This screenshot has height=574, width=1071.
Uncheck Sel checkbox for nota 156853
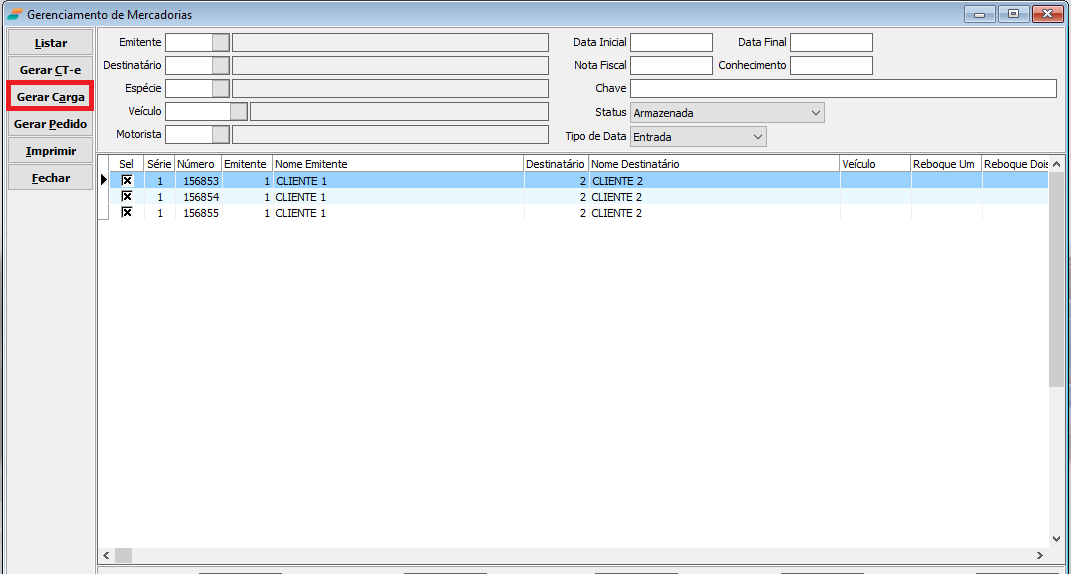tap(127, 181)
